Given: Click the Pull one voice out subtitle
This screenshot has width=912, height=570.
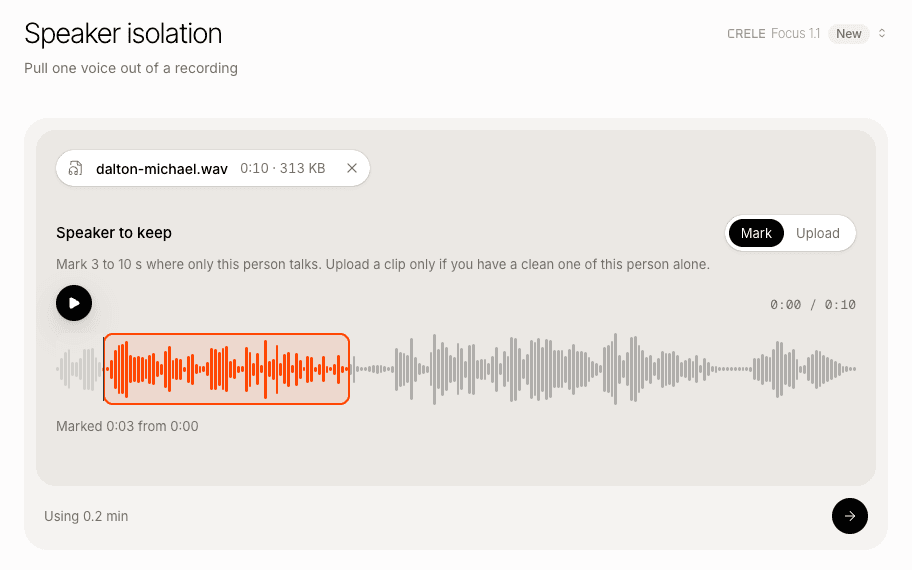Looking at the screenshot, I should 131,68.
